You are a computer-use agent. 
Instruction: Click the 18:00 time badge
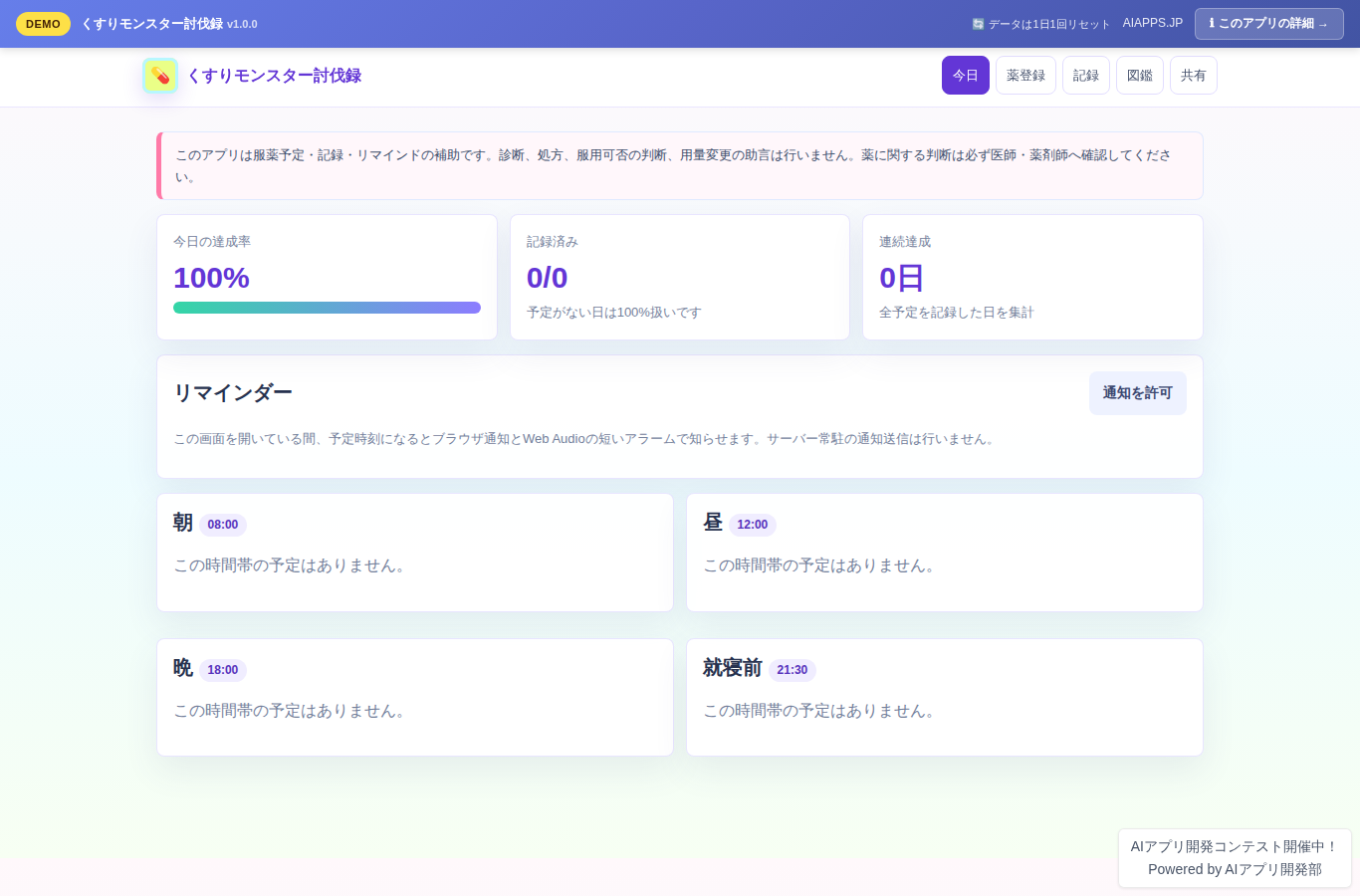coord(223,670)
